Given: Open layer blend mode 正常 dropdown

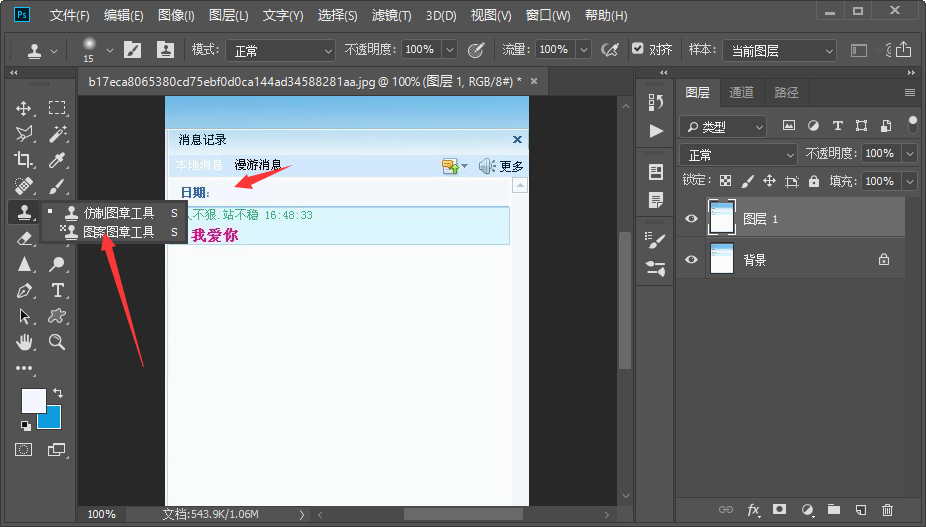Looking at the screenshot, I should coord(738,155).
